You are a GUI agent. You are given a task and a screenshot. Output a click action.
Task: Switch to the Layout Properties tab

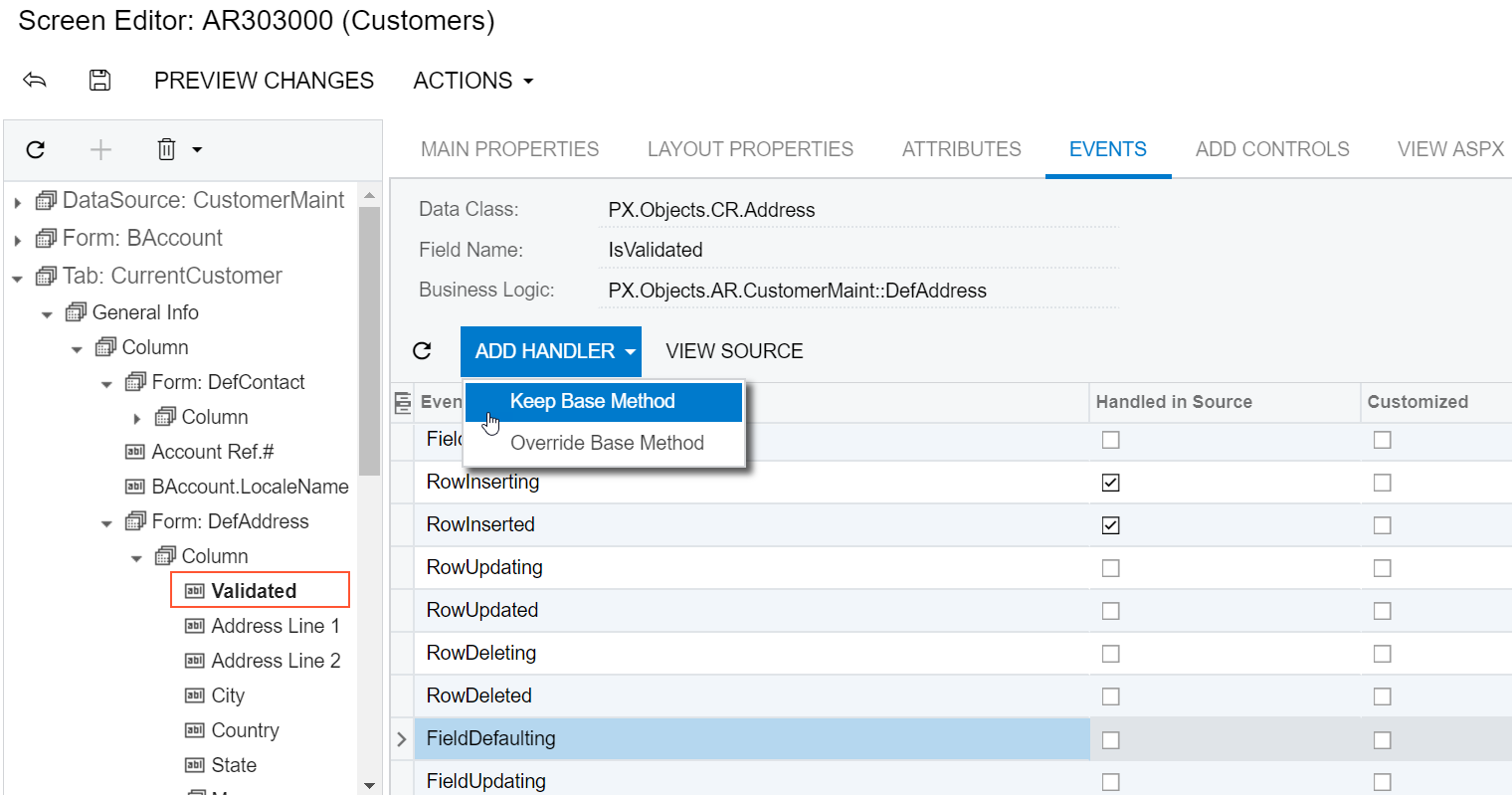click(750, 149)
